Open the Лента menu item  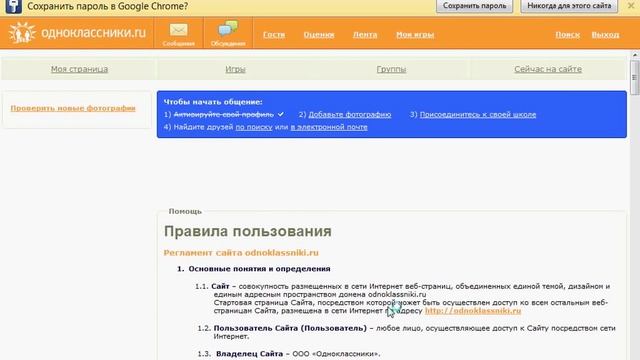point(365,35)
